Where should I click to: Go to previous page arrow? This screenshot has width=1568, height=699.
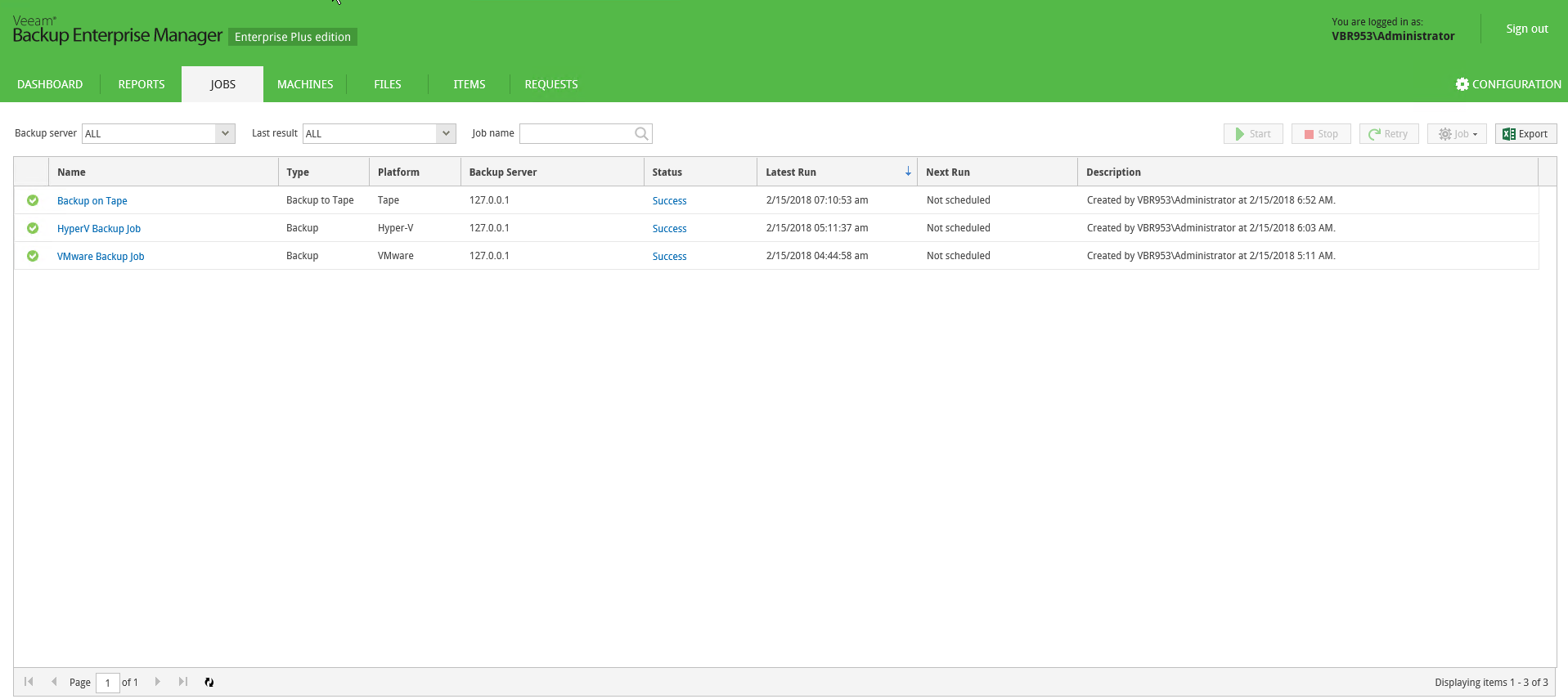pyautogui.click(x=54, y=682)
